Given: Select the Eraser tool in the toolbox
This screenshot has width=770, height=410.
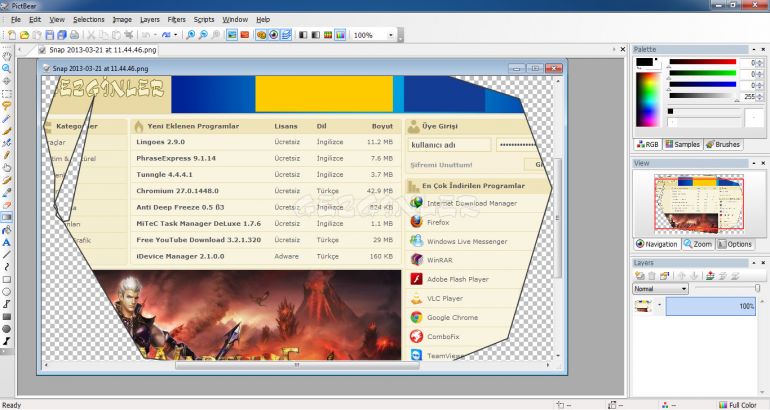Looking at the screenshot, I should point(6,205).
